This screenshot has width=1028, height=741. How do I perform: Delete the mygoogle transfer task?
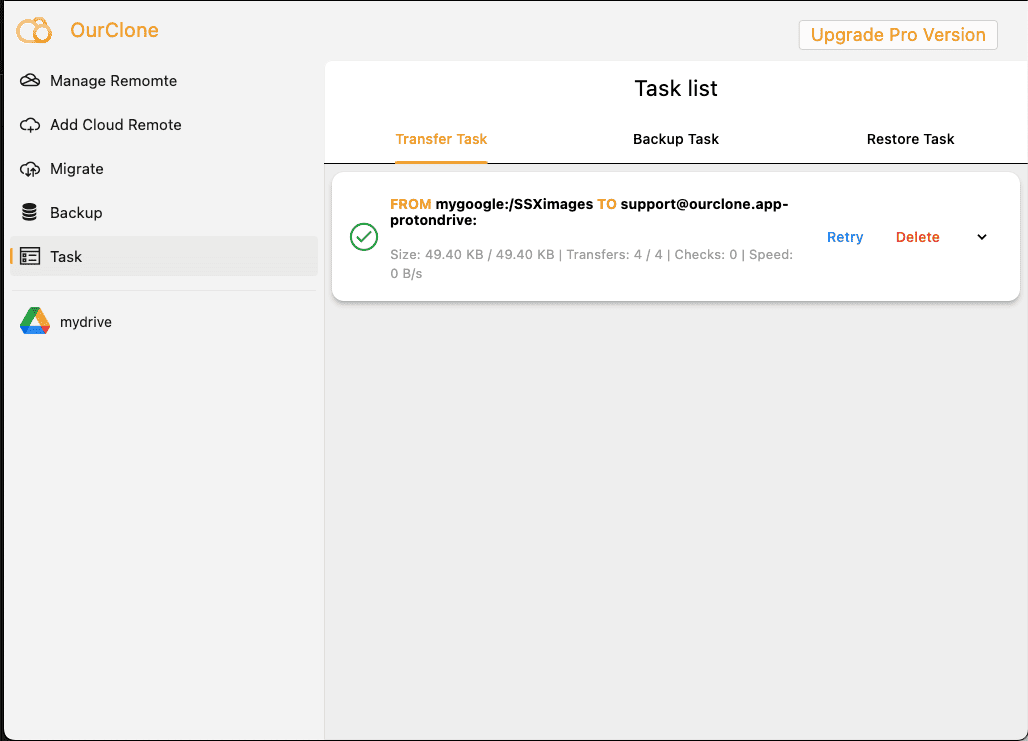coord(917,237)
